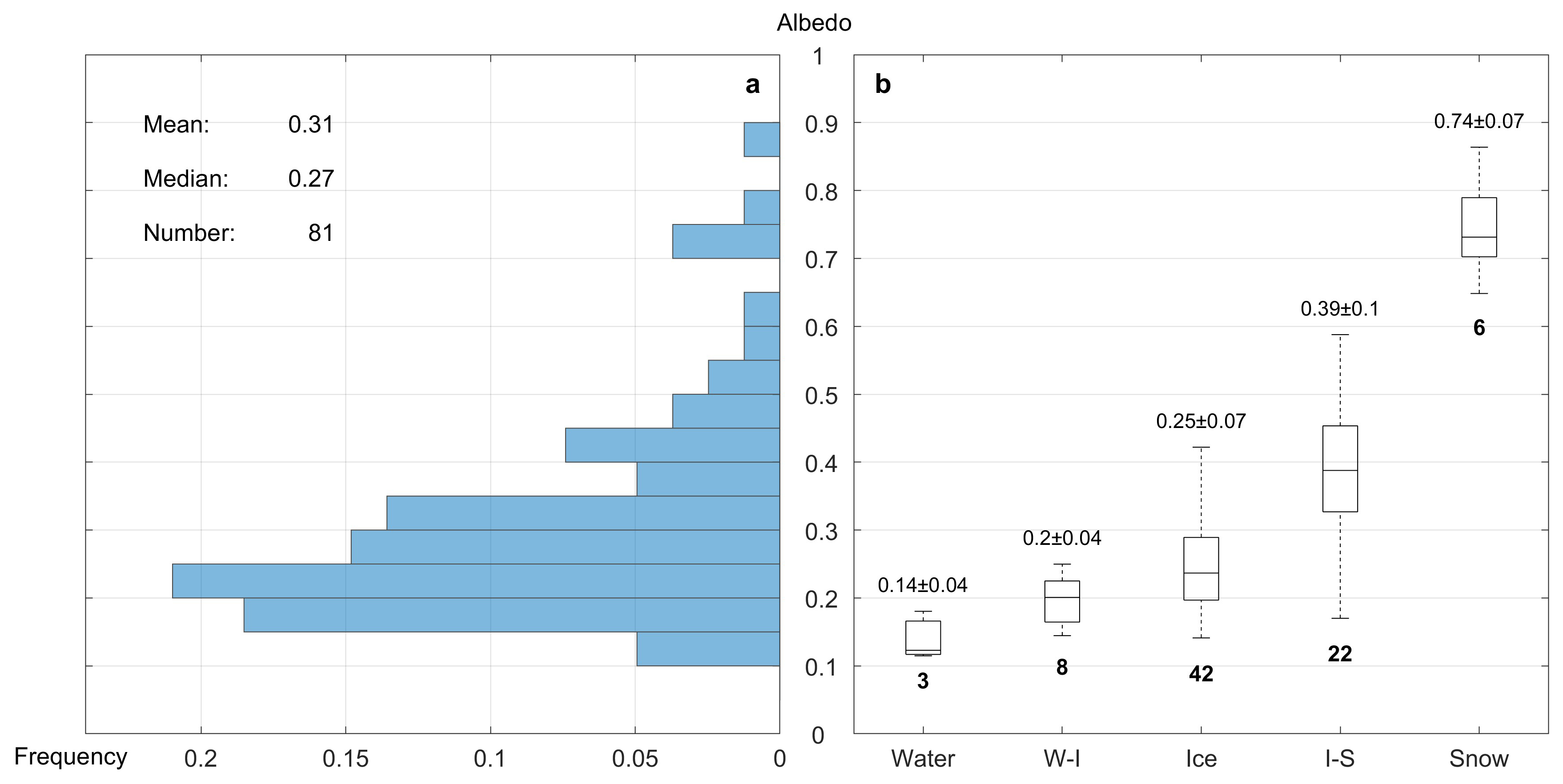Click the Snow box plot box
Screen dimensions: 1563x784
(x=1479, y=227)
